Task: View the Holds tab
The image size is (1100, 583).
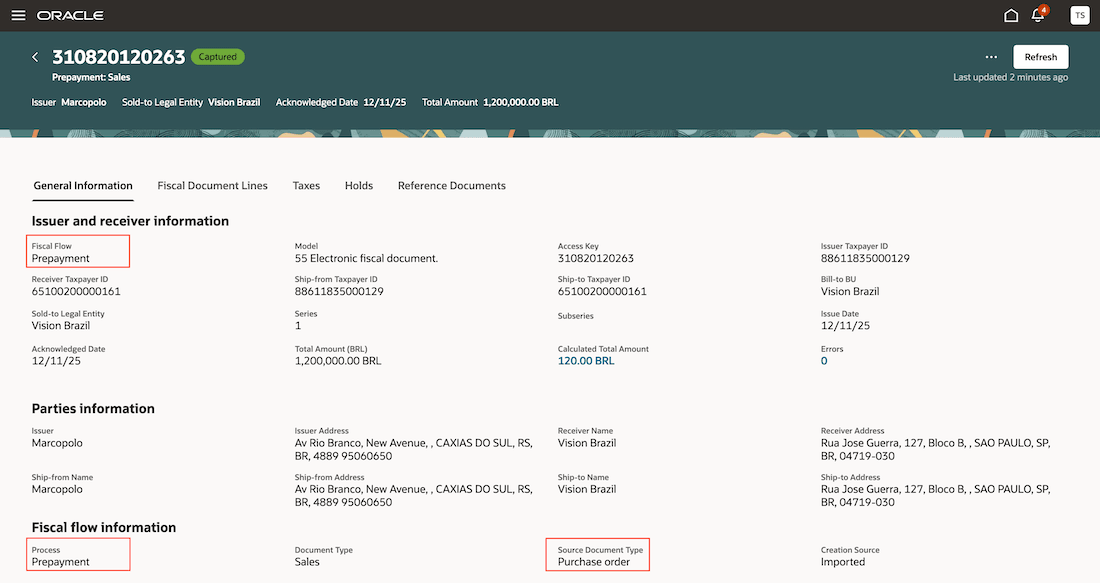Action: [x=358, y=185]
